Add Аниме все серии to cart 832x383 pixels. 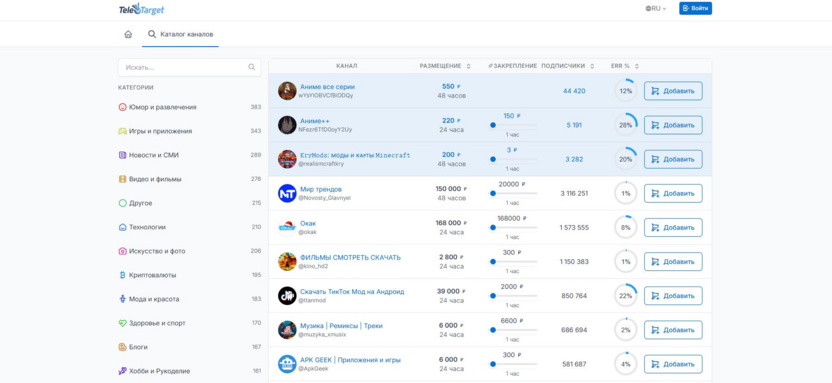coord(673,91)
